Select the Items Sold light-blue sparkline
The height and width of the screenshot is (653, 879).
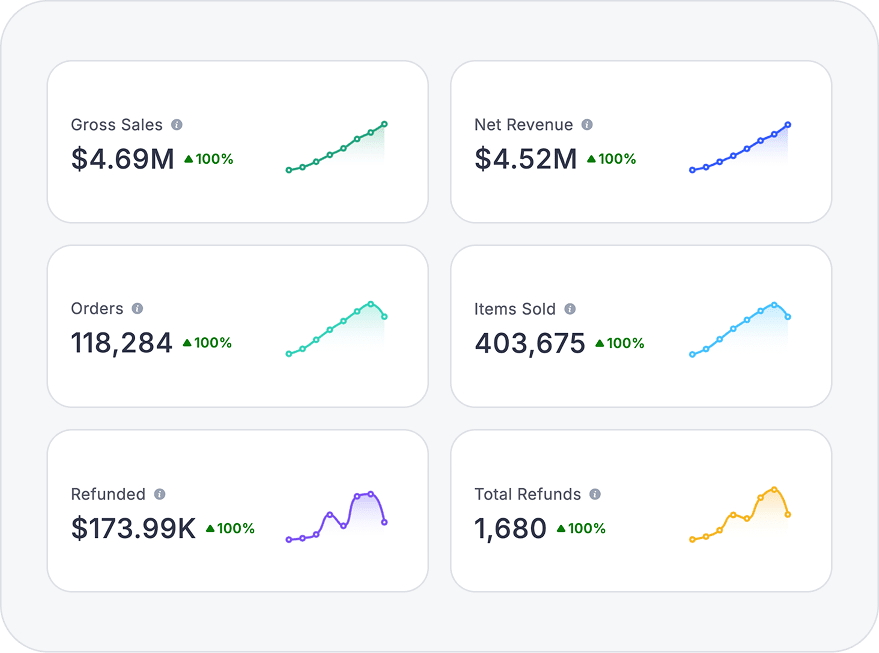point(739,329)
